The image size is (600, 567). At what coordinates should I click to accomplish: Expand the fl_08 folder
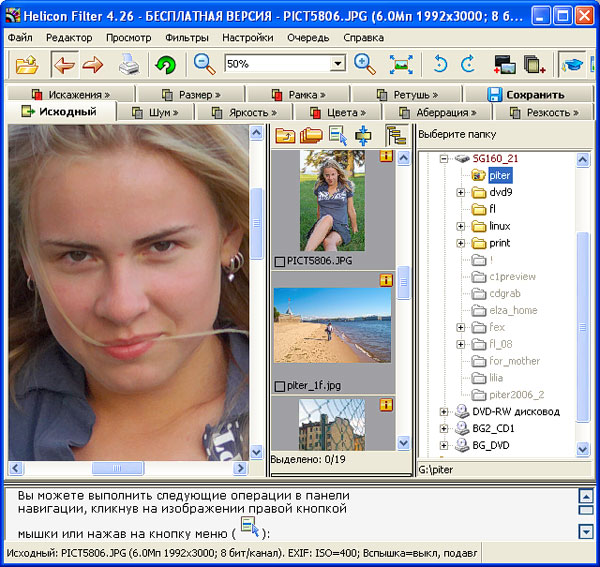(x=460, y=344)
